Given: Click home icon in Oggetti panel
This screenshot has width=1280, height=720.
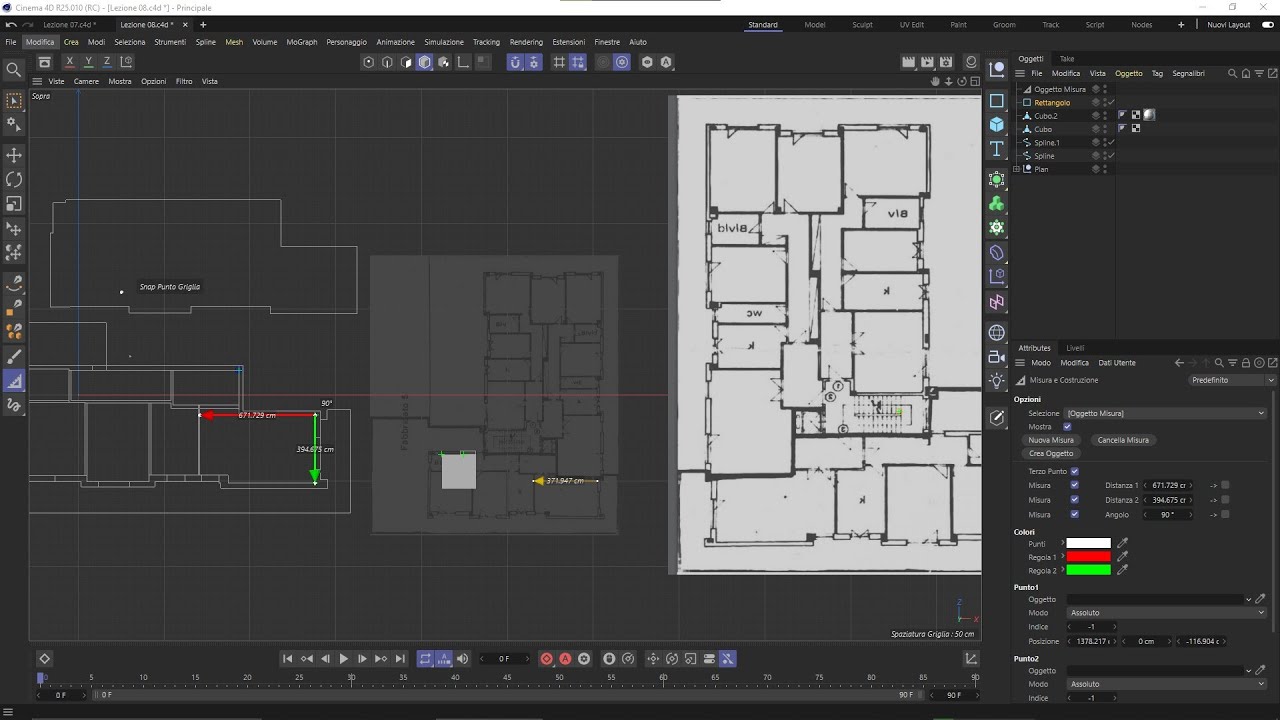Looking at the screenshot, I should point(1246,73).
